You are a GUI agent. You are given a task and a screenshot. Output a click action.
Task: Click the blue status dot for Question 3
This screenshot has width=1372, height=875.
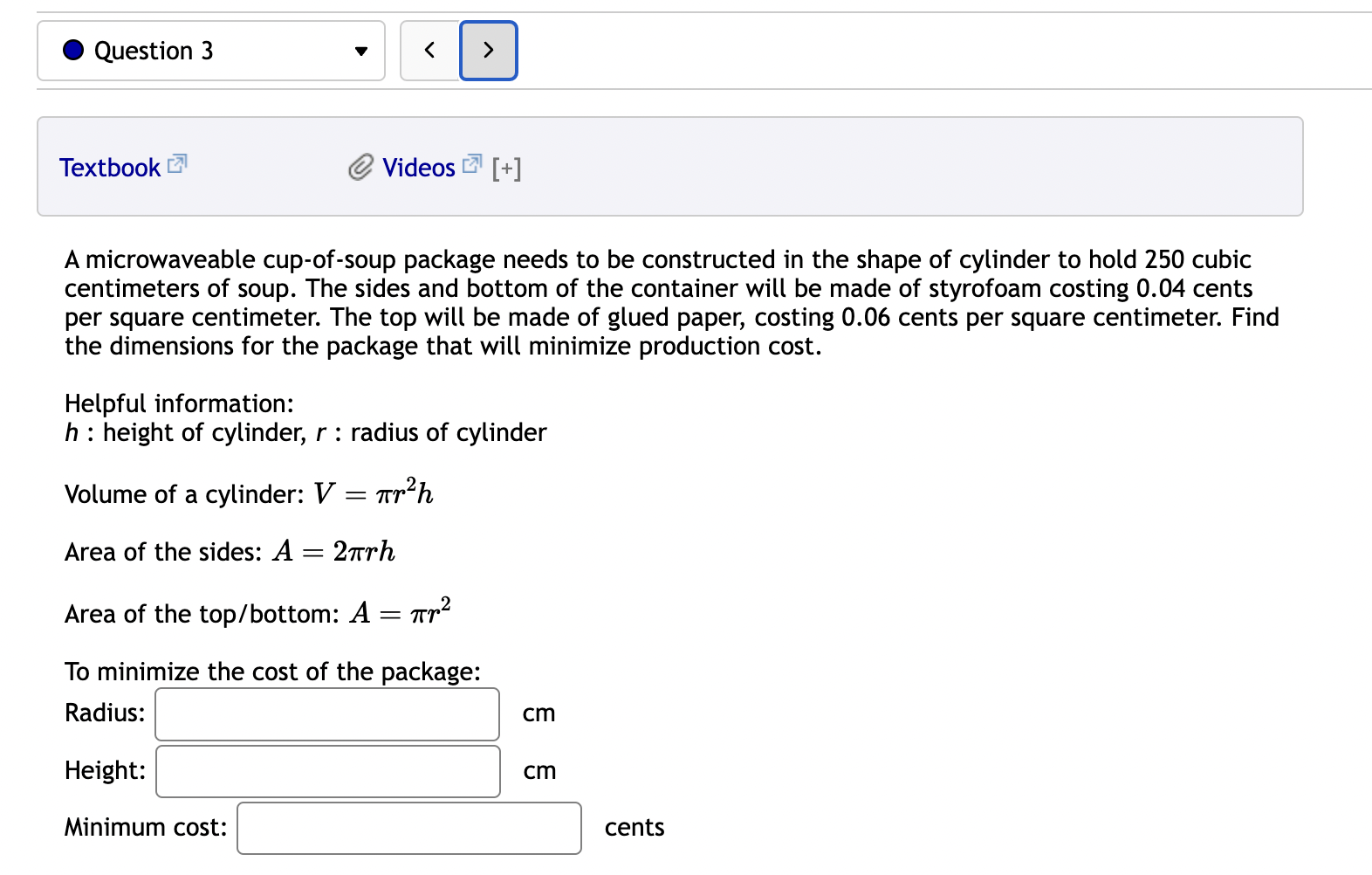[x=73, y=50]
